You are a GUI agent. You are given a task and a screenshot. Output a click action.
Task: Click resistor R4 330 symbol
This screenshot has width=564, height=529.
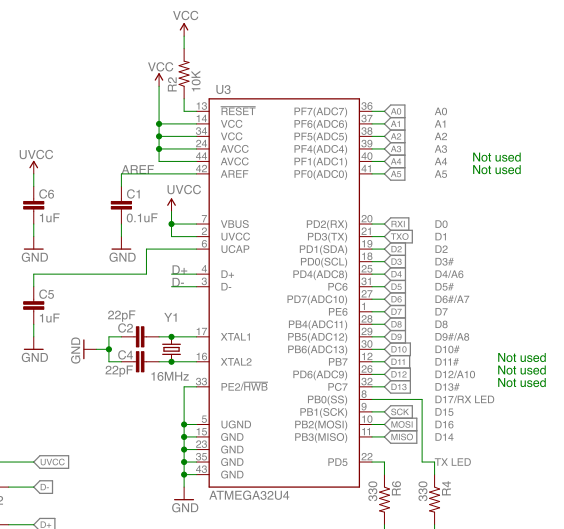[x=435, y=500]
